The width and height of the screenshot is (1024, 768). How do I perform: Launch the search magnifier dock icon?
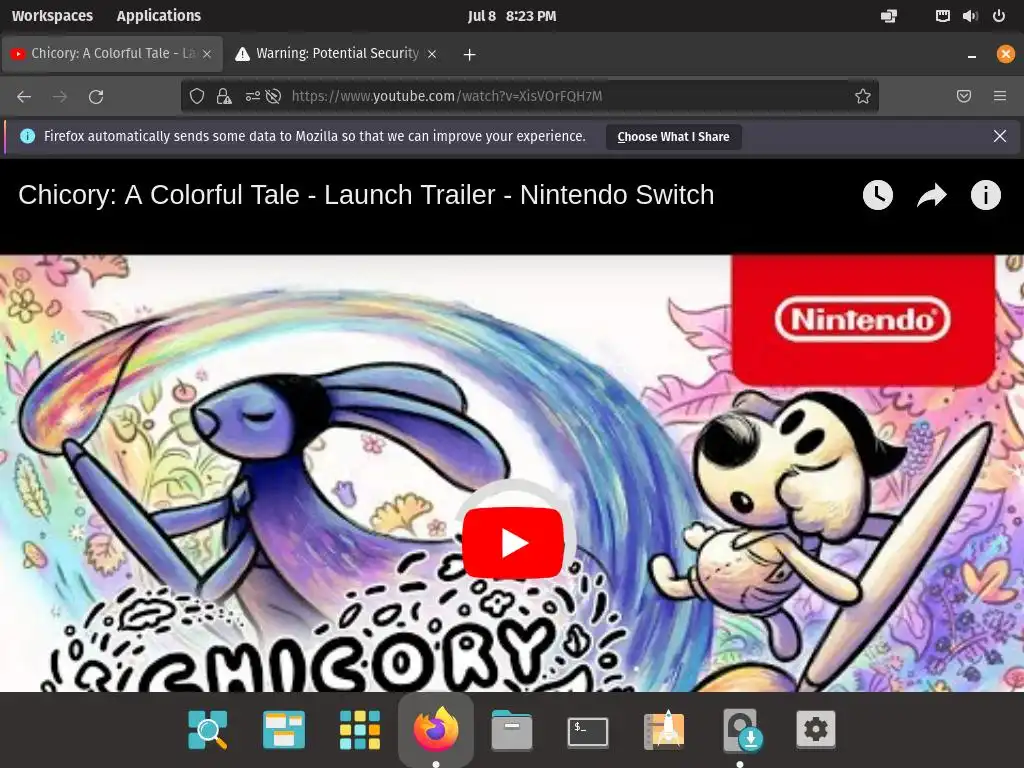point(208,729)
